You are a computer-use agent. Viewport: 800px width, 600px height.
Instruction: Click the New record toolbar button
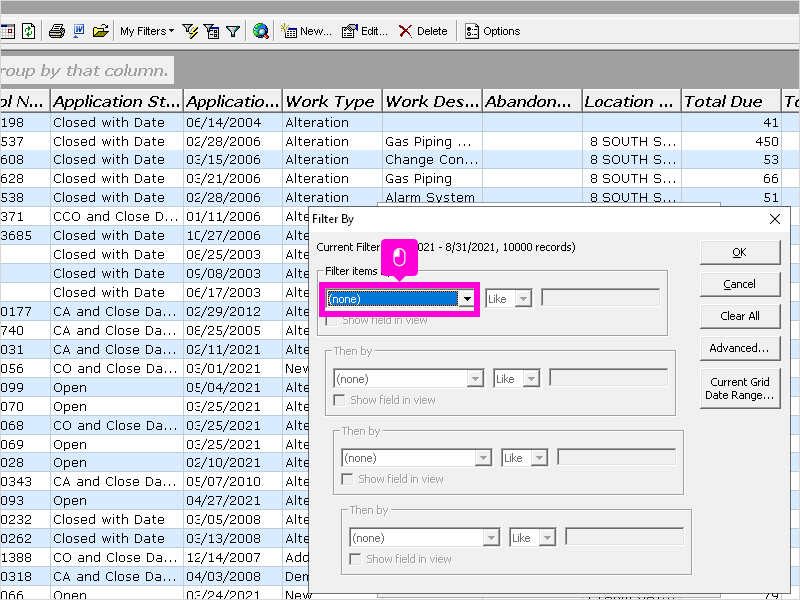coord(306,31)
